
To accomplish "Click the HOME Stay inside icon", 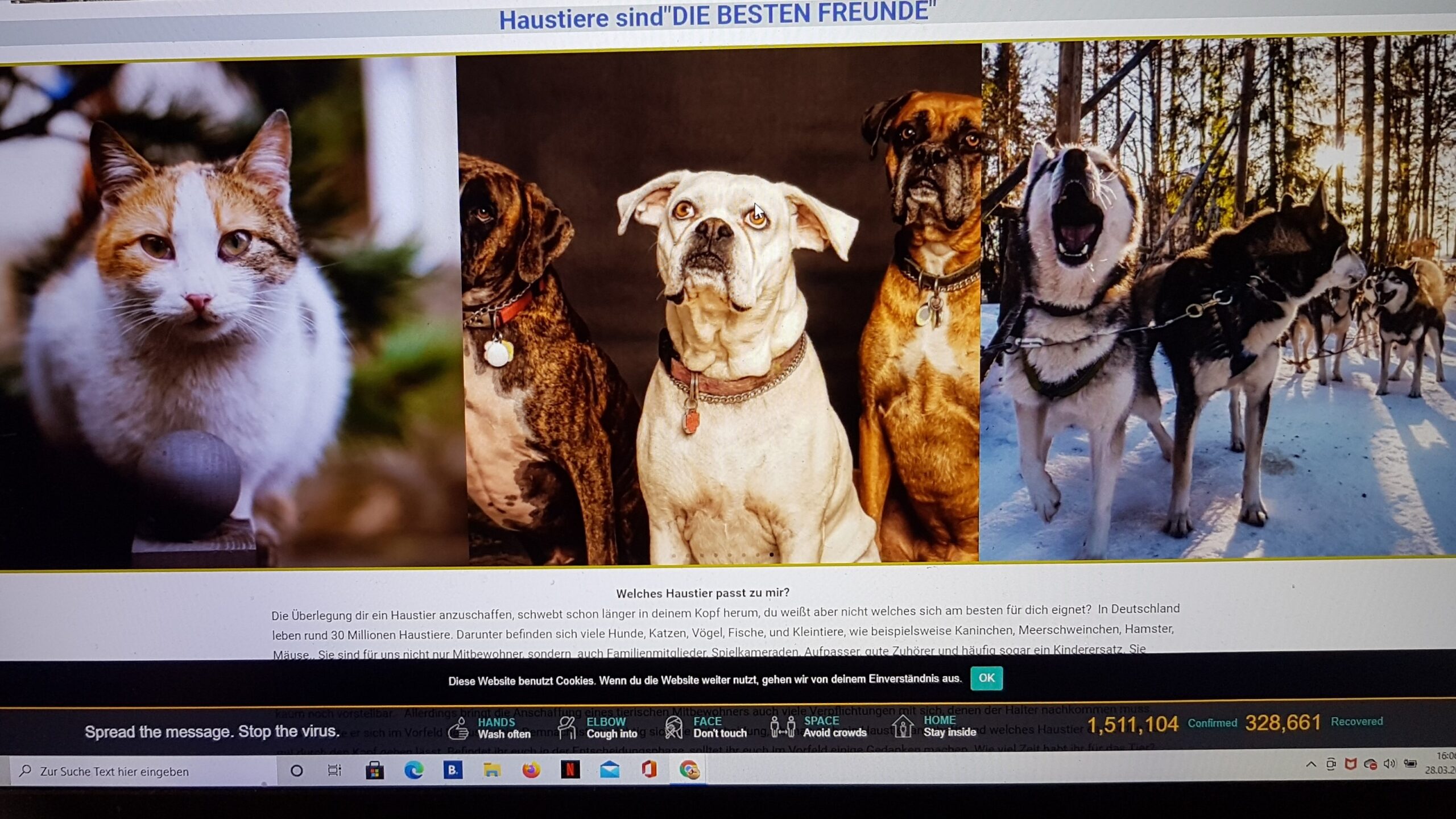I will [902, 726].
